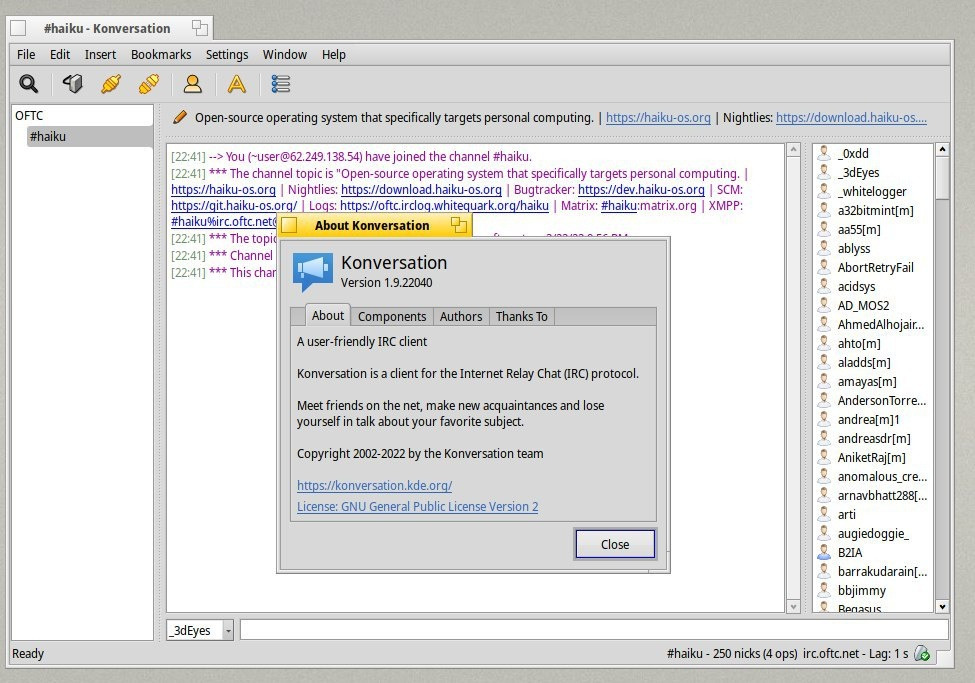Switch to the About tab
975x683 pixels.
328,315
